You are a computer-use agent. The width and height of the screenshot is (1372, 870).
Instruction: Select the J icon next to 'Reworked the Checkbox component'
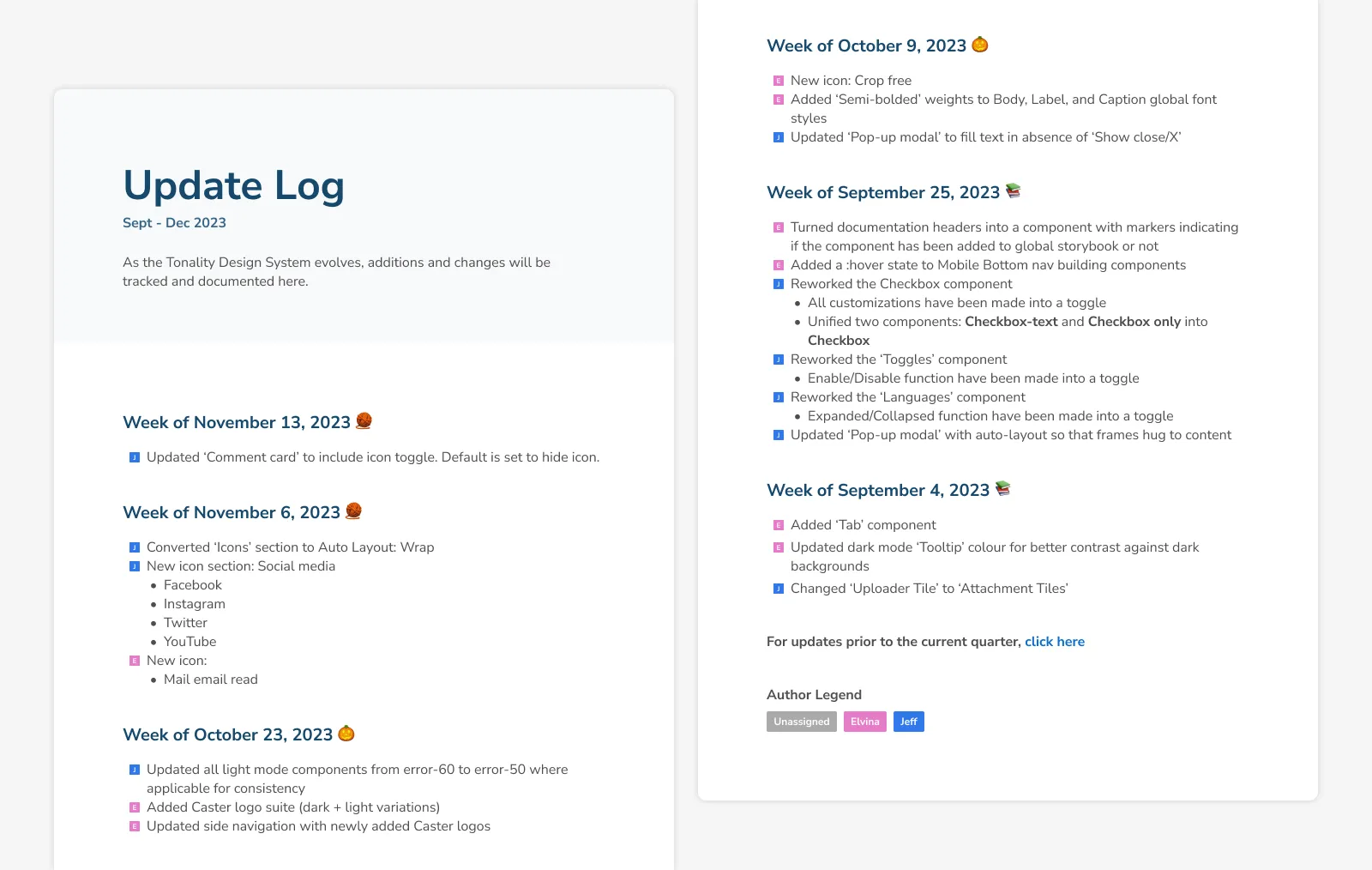pos(778,283)
